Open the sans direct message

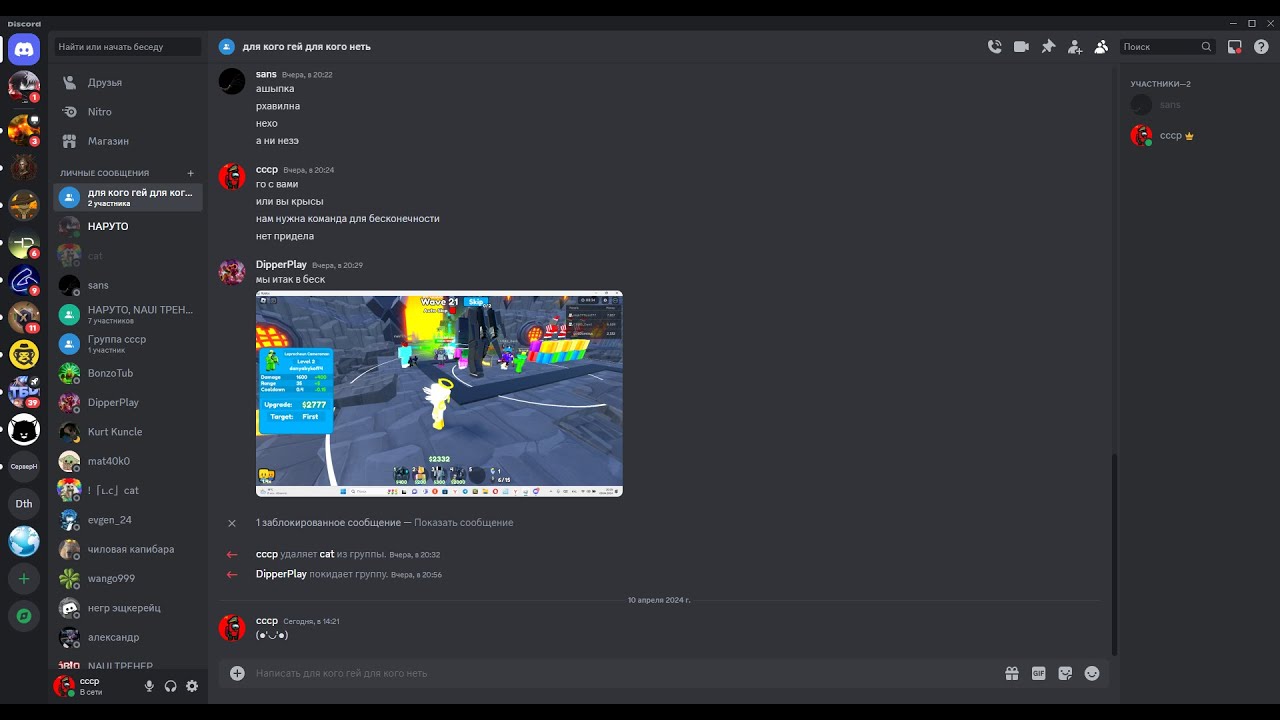[x=128, y=285]
